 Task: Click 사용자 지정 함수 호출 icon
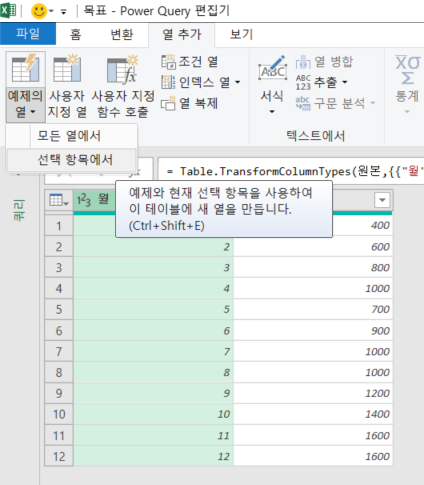point(122,69)
